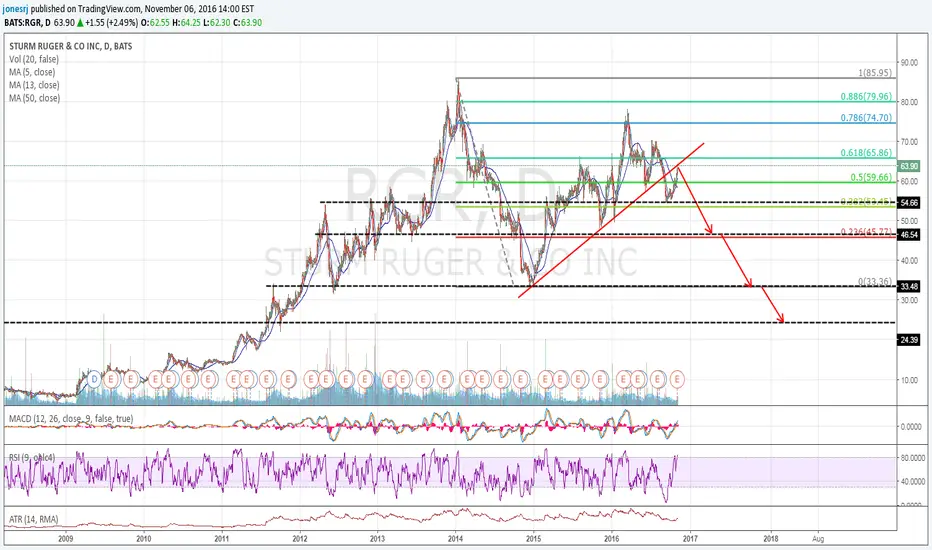Select the STURM RUGER & CO INC, D, BATS title
The image size is (932, 550).
(71, 46)
